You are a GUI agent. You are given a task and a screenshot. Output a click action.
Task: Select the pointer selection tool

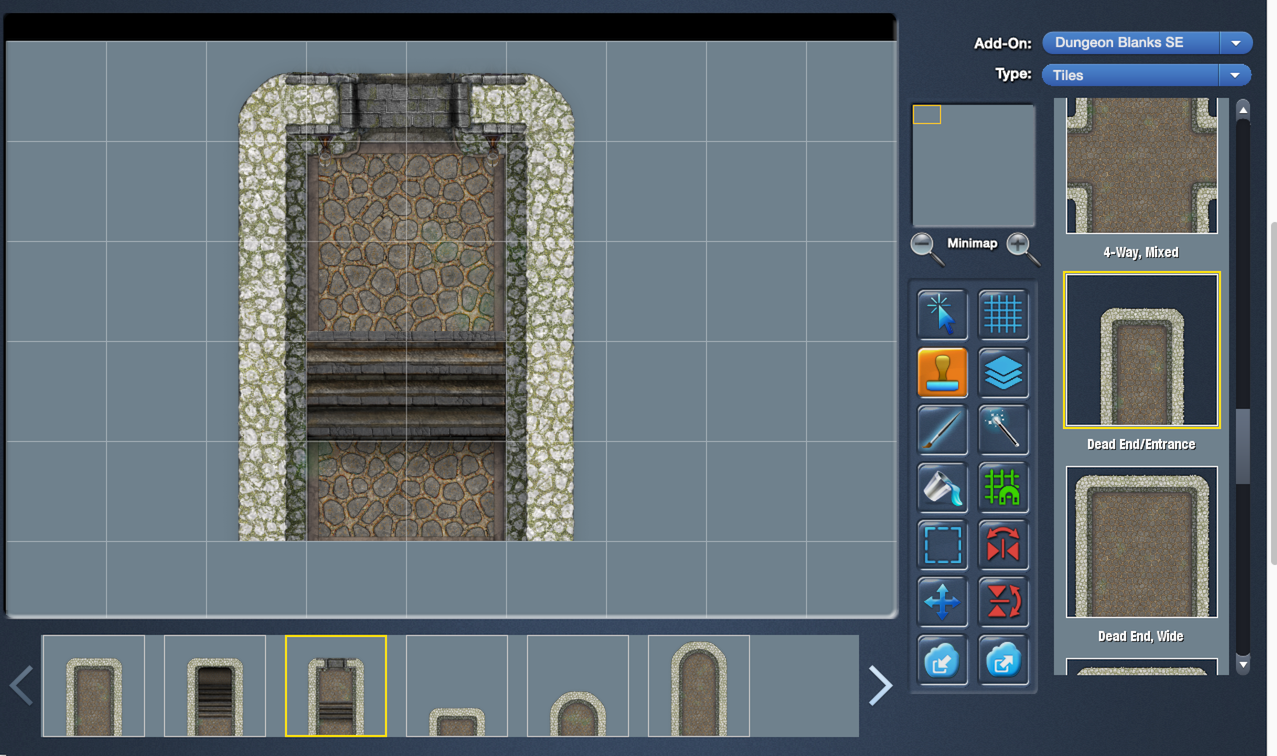pyautogui.click(x=942, y=315)
